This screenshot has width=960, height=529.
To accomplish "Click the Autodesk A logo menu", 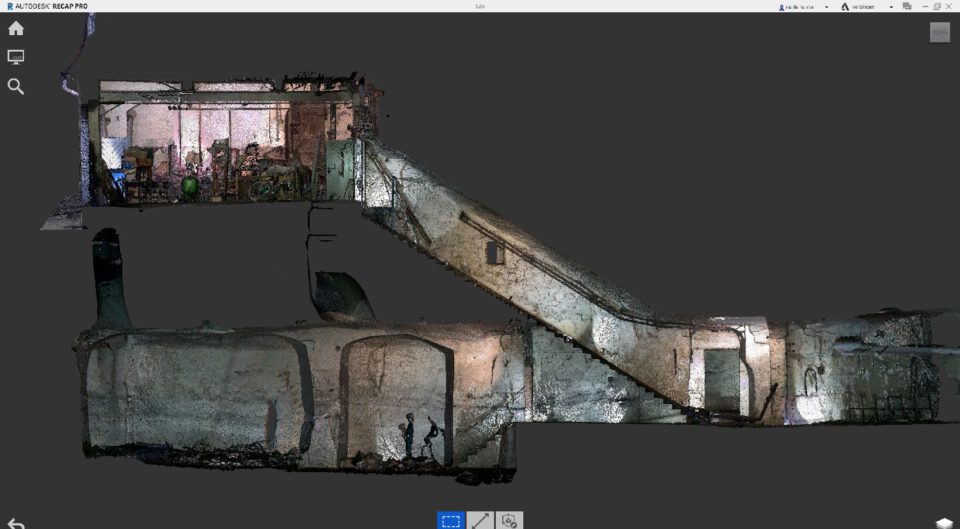I will [x=845, y=7].
